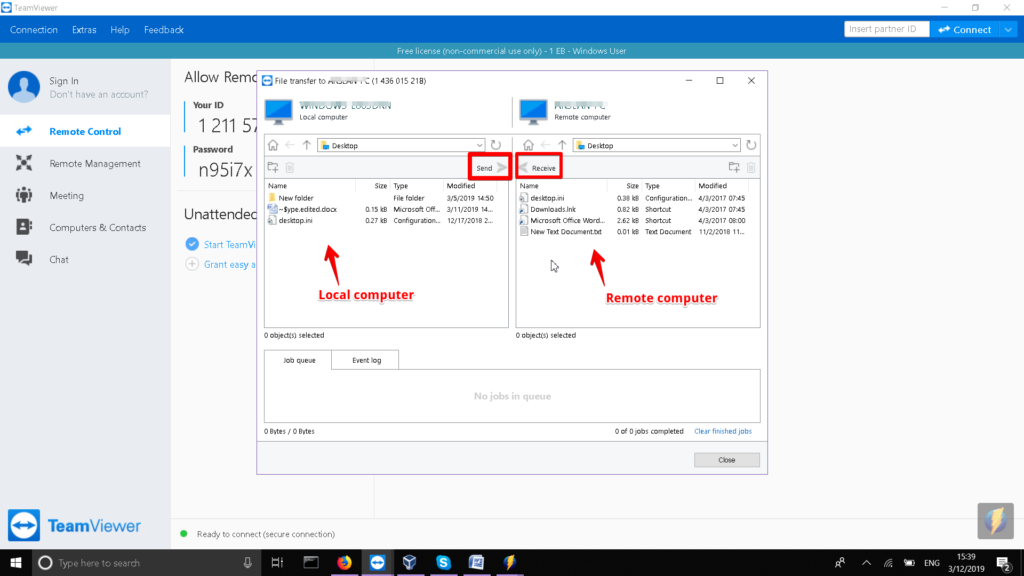Open Computers & Contacts in sidebar

click(x=85, y=227)
